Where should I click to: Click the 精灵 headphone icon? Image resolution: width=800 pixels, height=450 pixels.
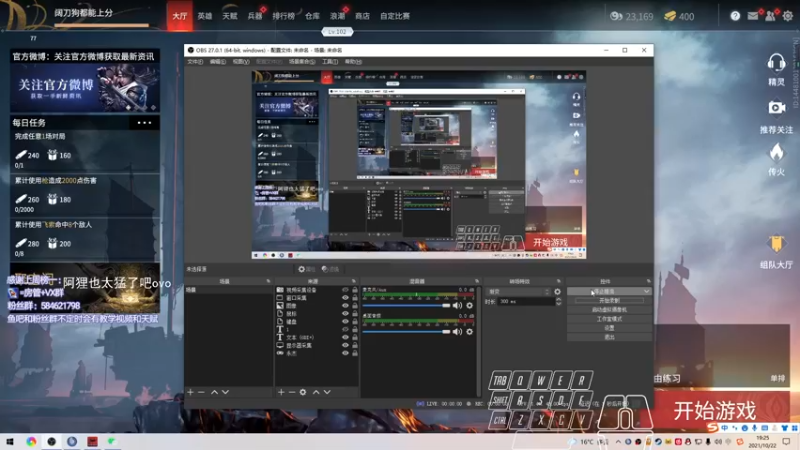pyautogui.click(x=776, y=64)
